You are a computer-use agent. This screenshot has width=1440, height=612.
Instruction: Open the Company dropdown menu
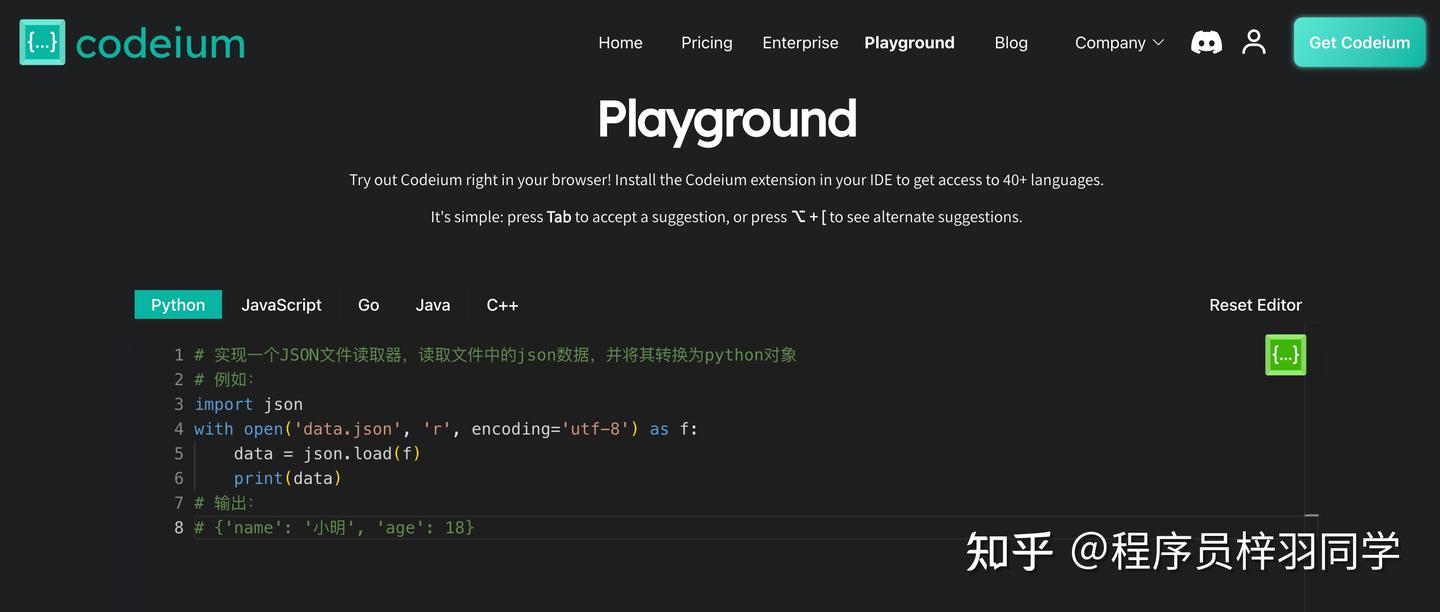click(1110, 42)
